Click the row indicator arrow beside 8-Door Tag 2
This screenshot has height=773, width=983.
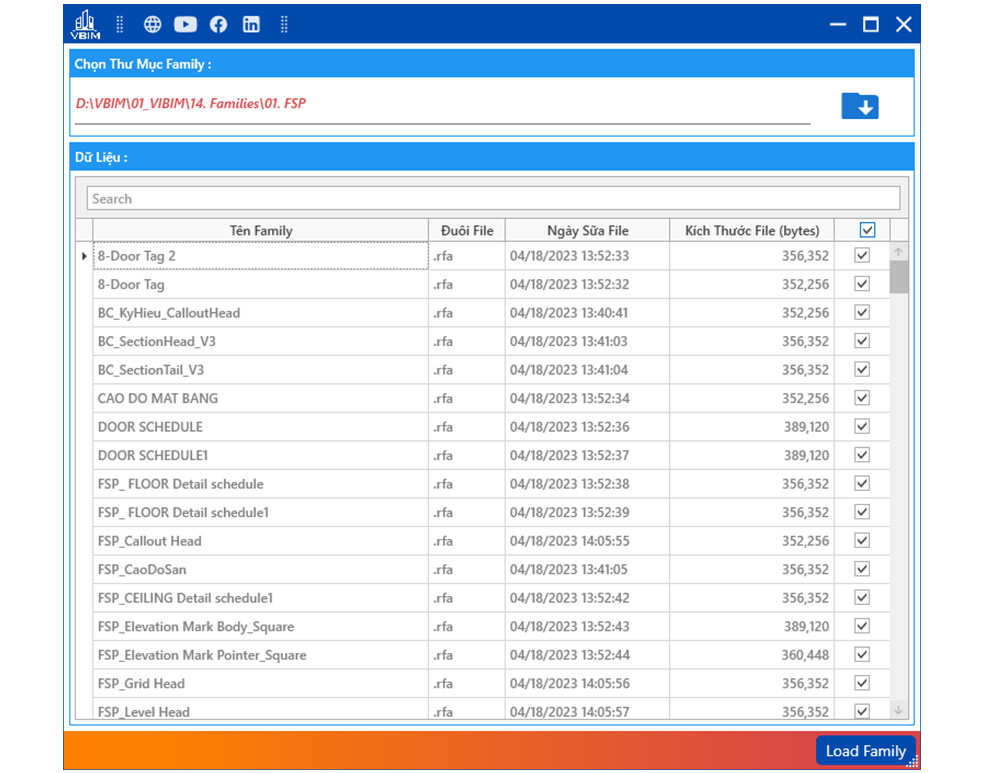84,257
